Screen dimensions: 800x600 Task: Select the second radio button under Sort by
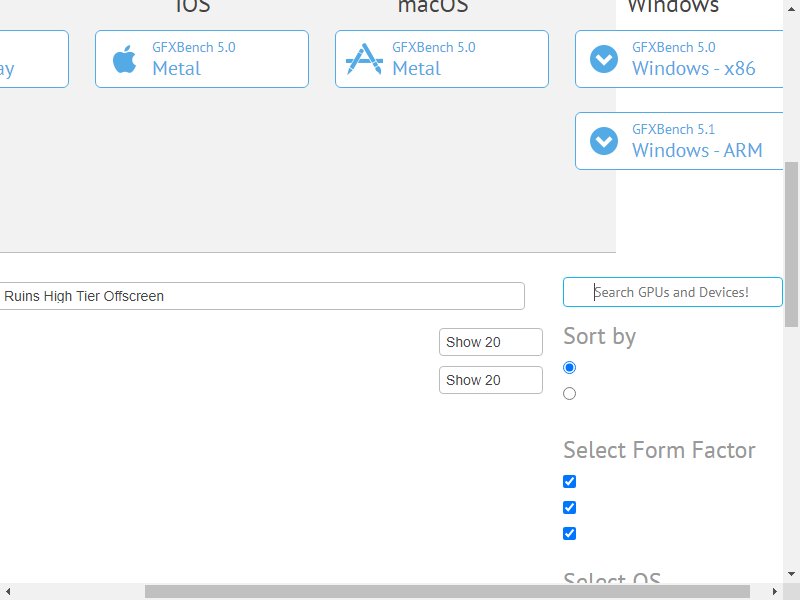(569, 393)
